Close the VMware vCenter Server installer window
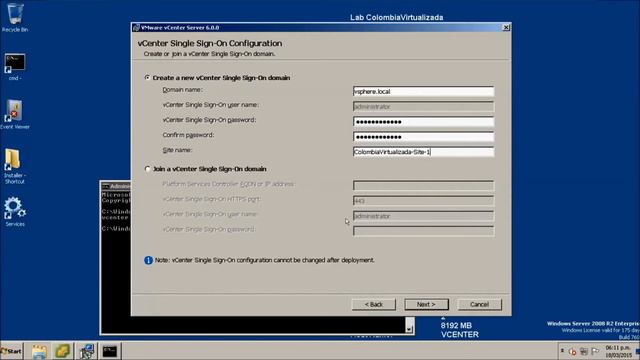Screen dimensions: 640x360 click(506, 27)
